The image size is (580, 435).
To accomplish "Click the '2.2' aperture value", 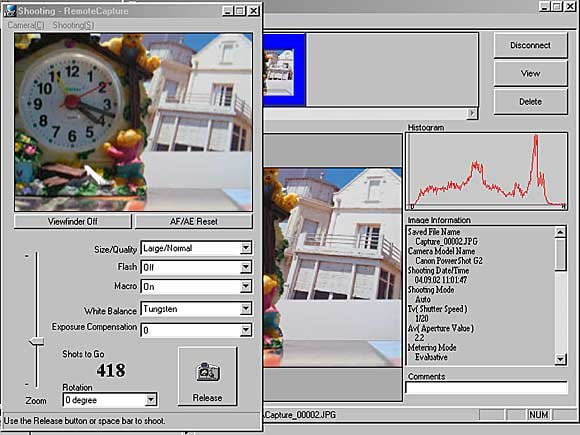I will [x=419, y=338].
